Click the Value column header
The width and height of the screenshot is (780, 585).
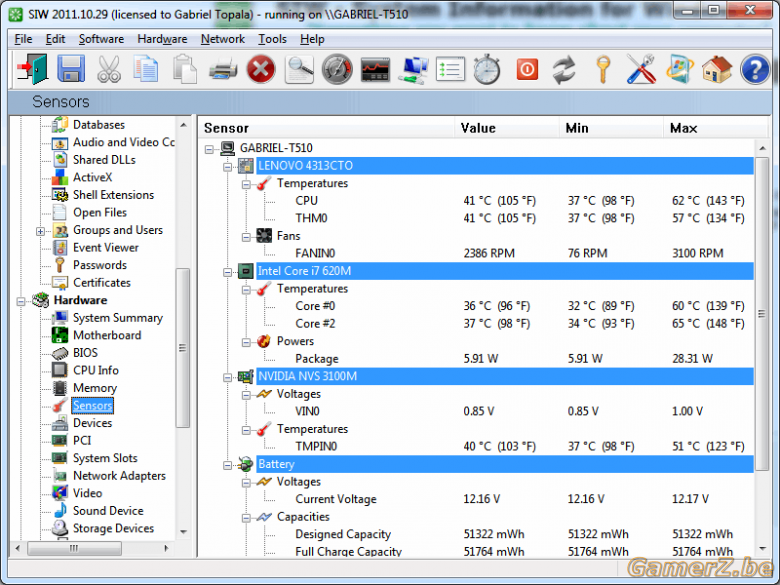[x=506, y=128]
